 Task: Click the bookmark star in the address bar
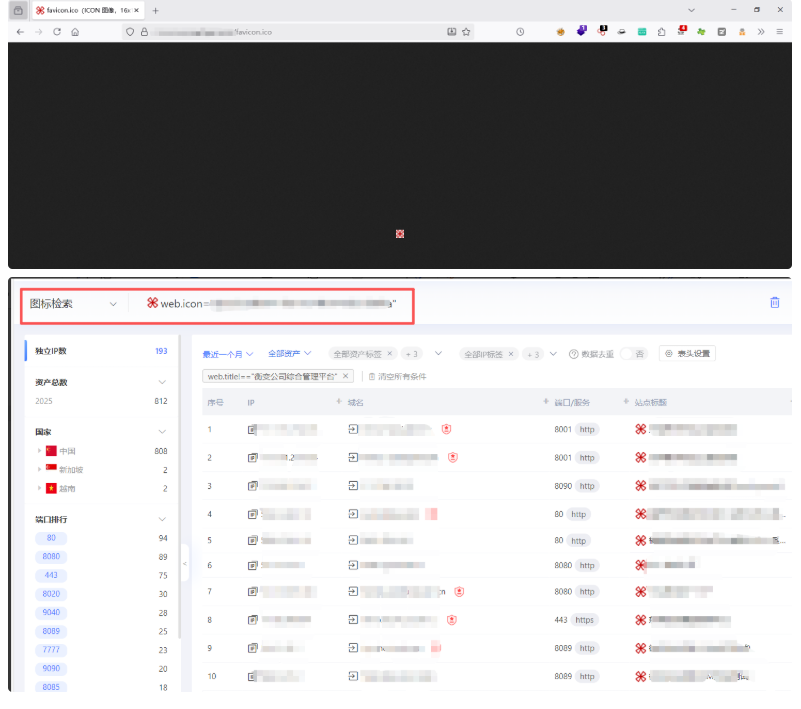(x=464, y=31)
